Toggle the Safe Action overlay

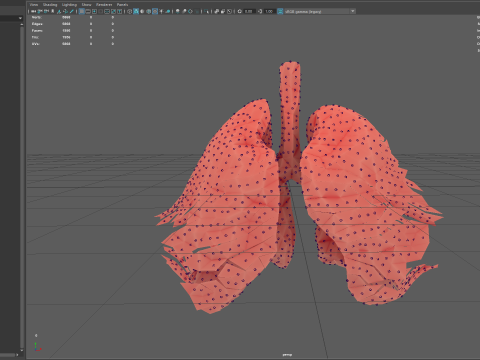113,11
